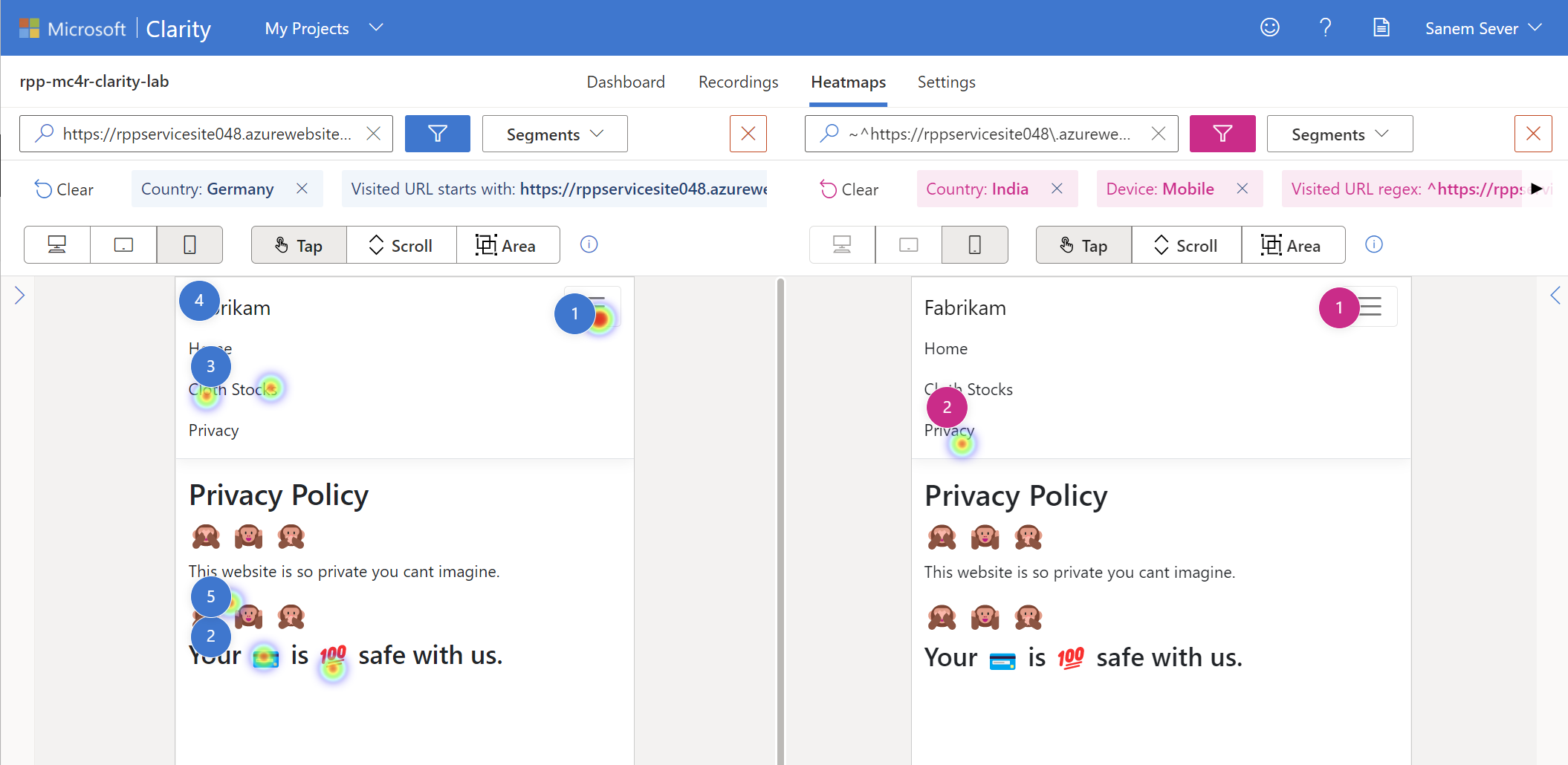Expand the right Segments dropdown
Viewport: 1568px width, 765px height.
point(1340,134)
